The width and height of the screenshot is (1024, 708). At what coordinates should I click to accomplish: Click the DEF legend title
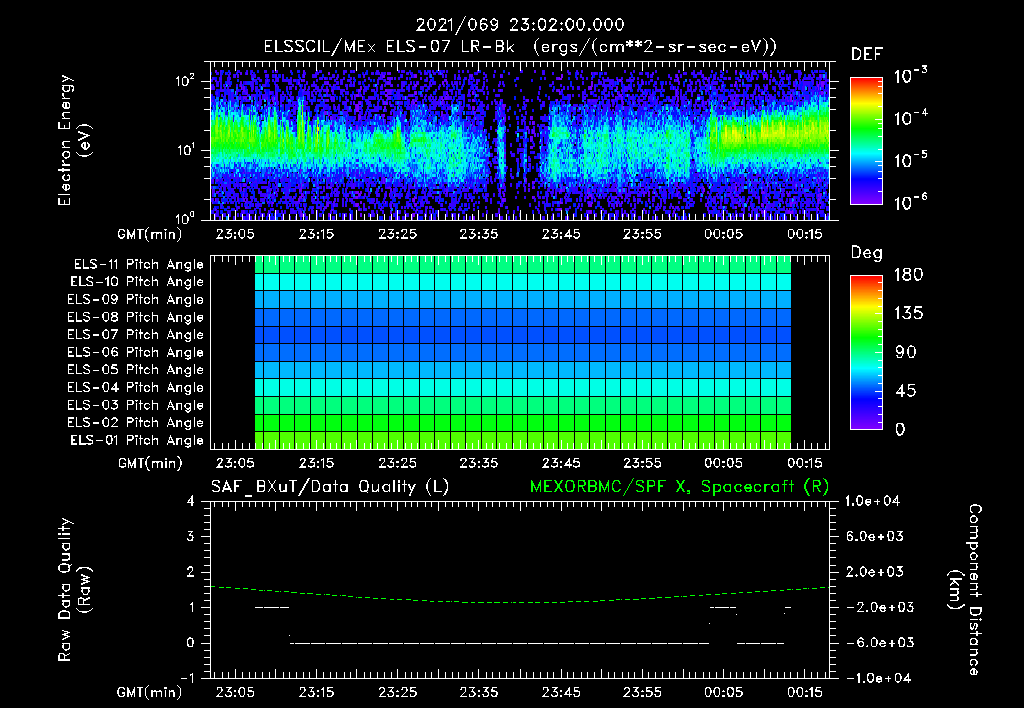(x=867, y=54)
